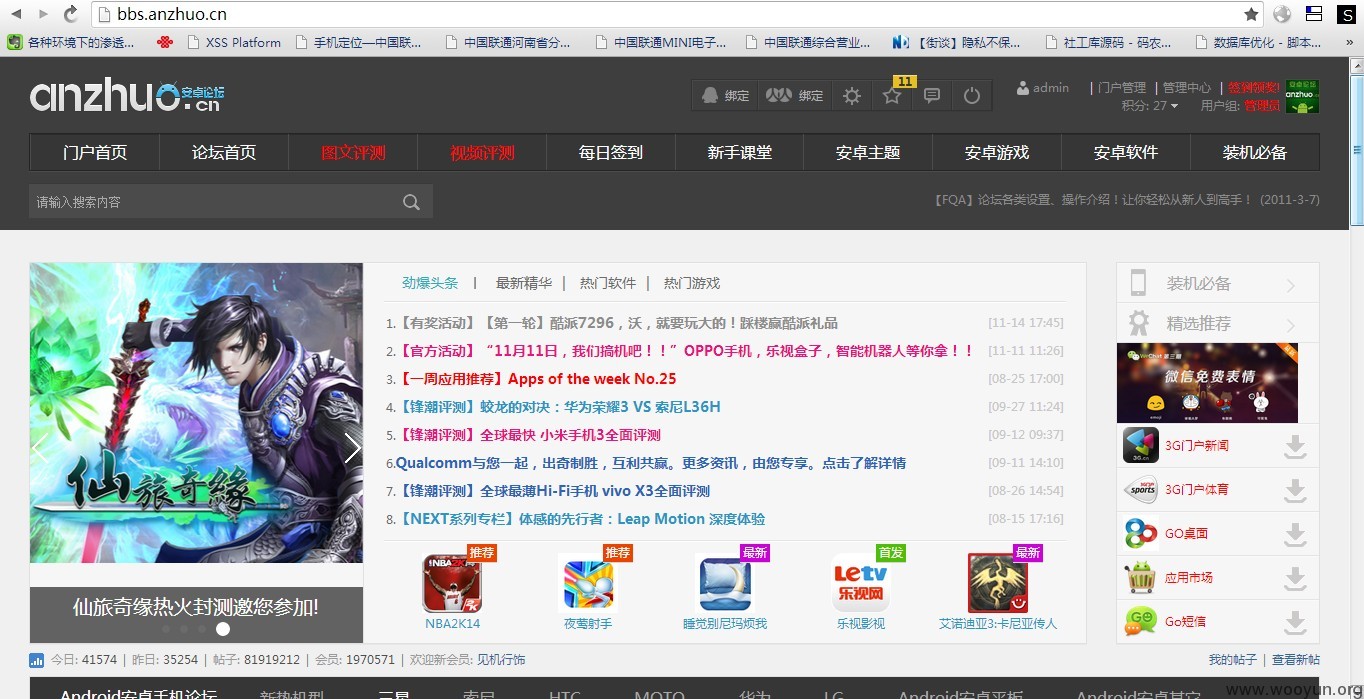Download 3G门户新闻 via arrow icon
The height and width of the screenshot is (699, 1364).
pyautogui.click(x=1295, y=446)
